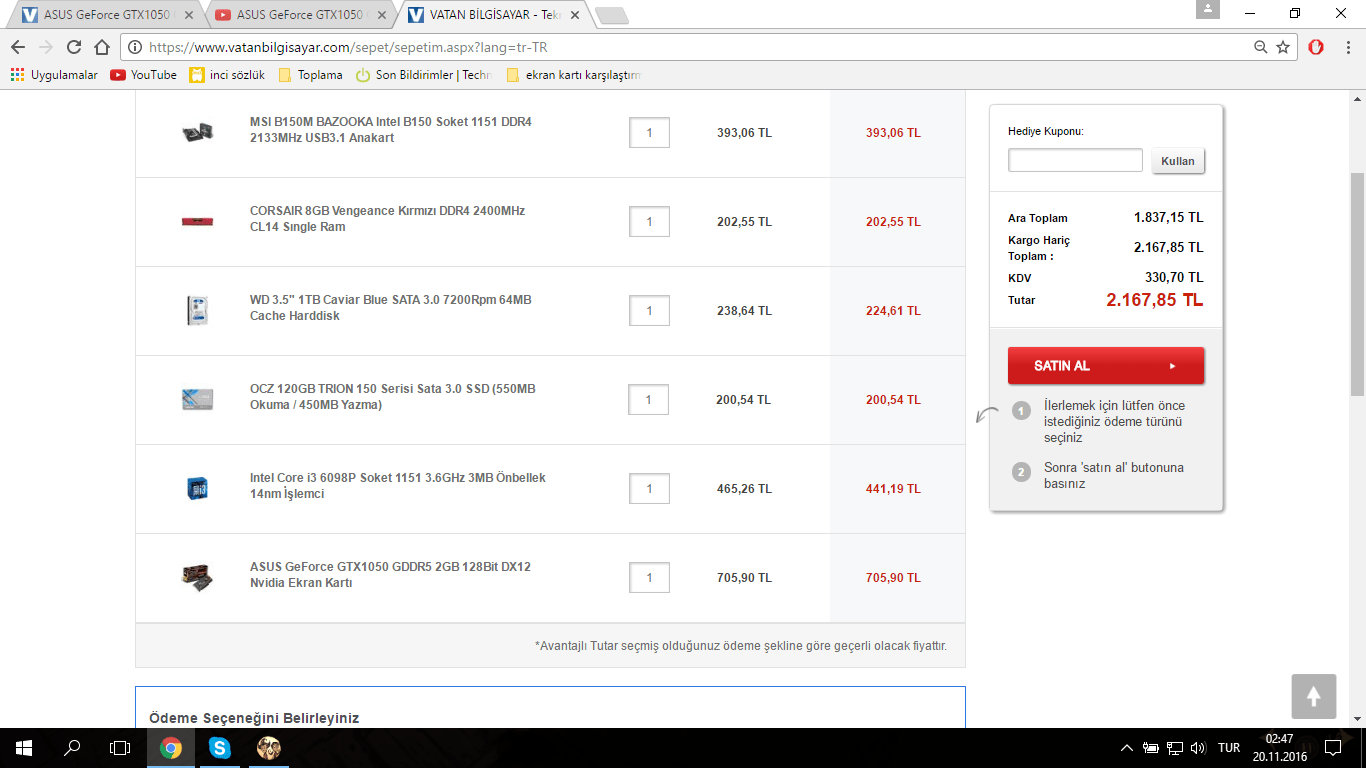Image resolution: width=1366 pixels, height=768 pixels.
Task: Open the Windows Start menu
Action: click(24, 748)
